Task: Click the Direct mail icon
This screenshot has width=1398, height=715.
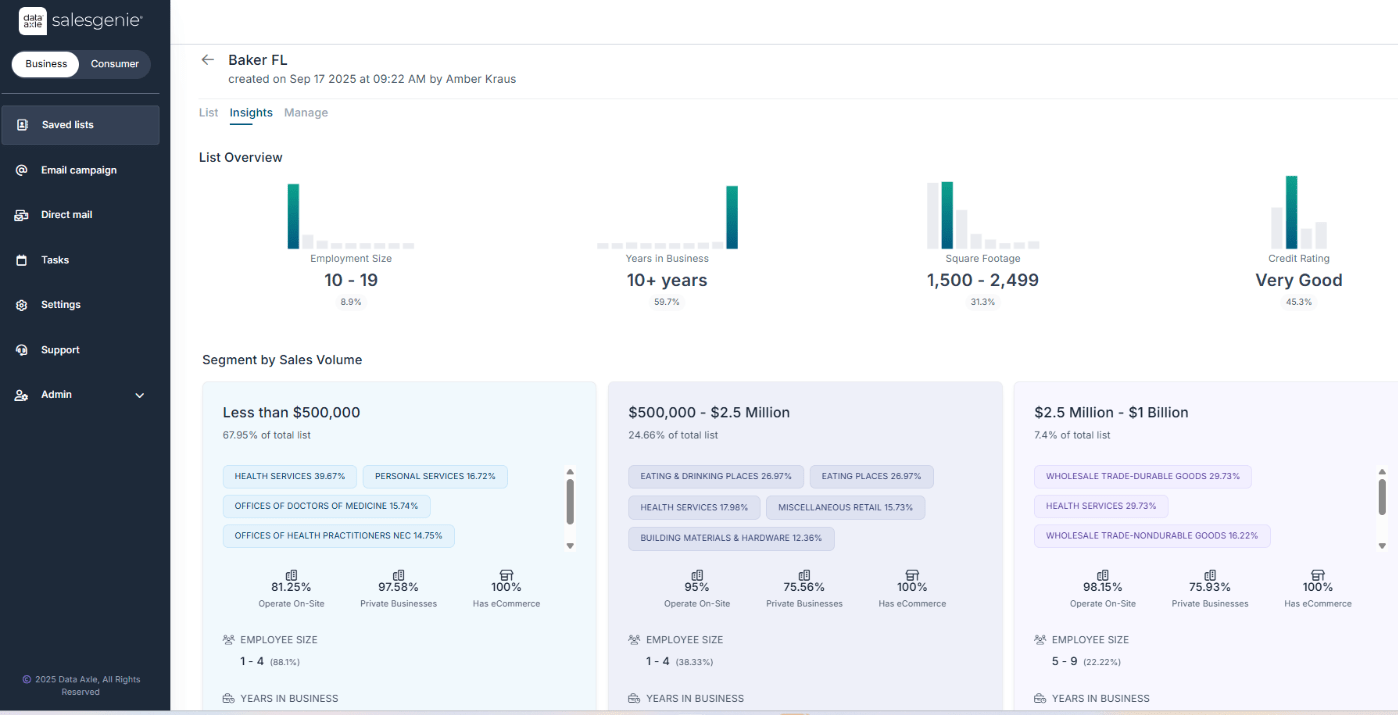Action: [x=22, y=215]
